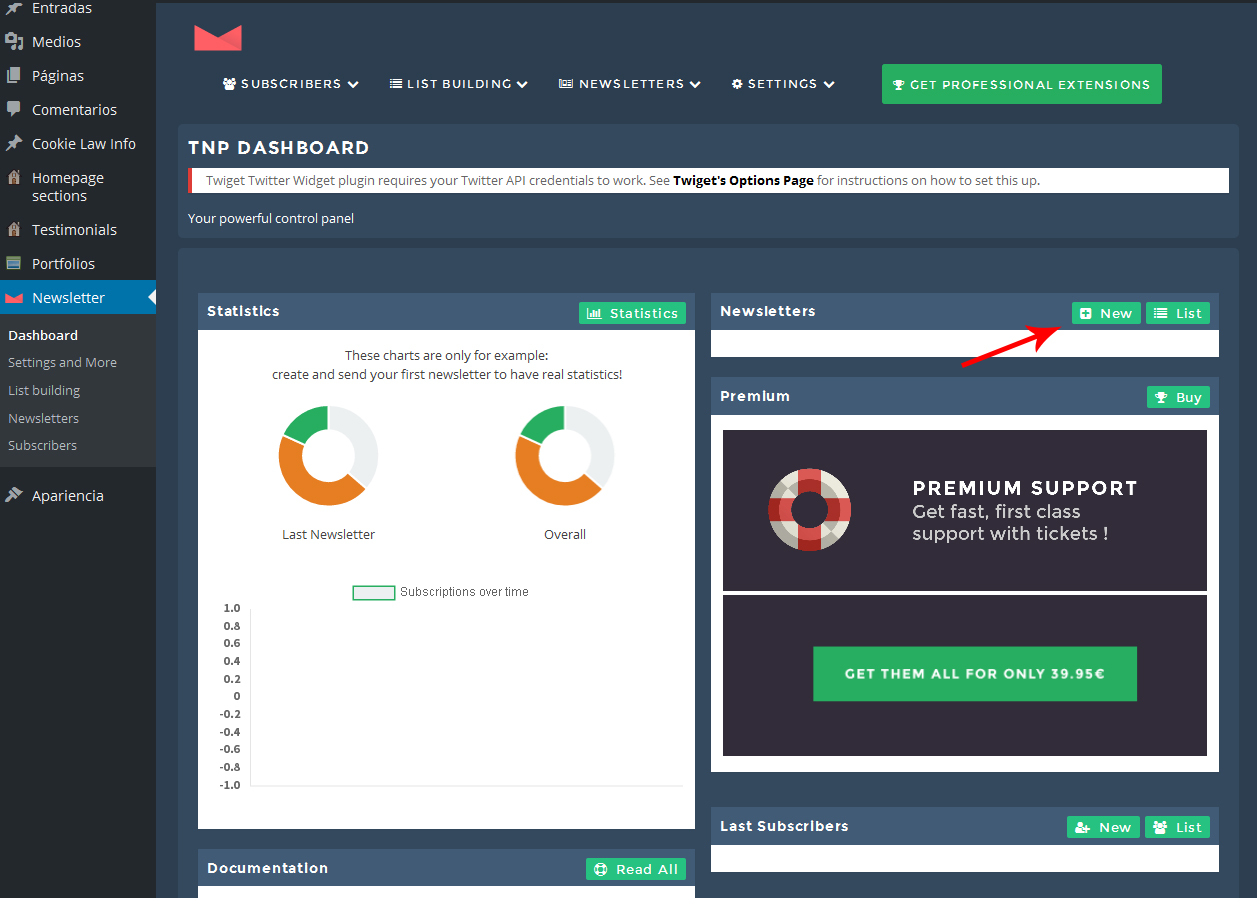Click the Páginas pages icon in sidebar

coord(14,76)
